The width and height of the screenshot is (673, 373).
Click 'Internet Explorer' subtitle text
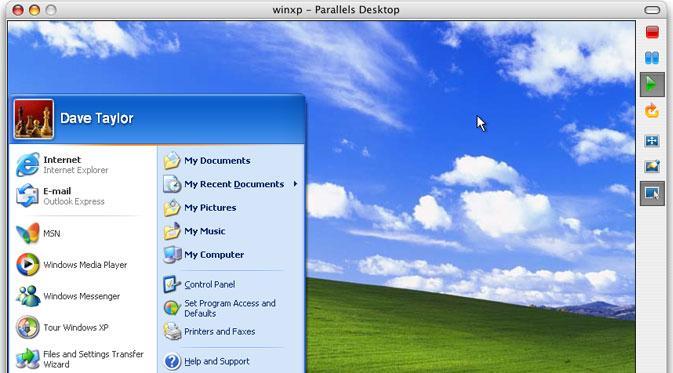[76, 170]
